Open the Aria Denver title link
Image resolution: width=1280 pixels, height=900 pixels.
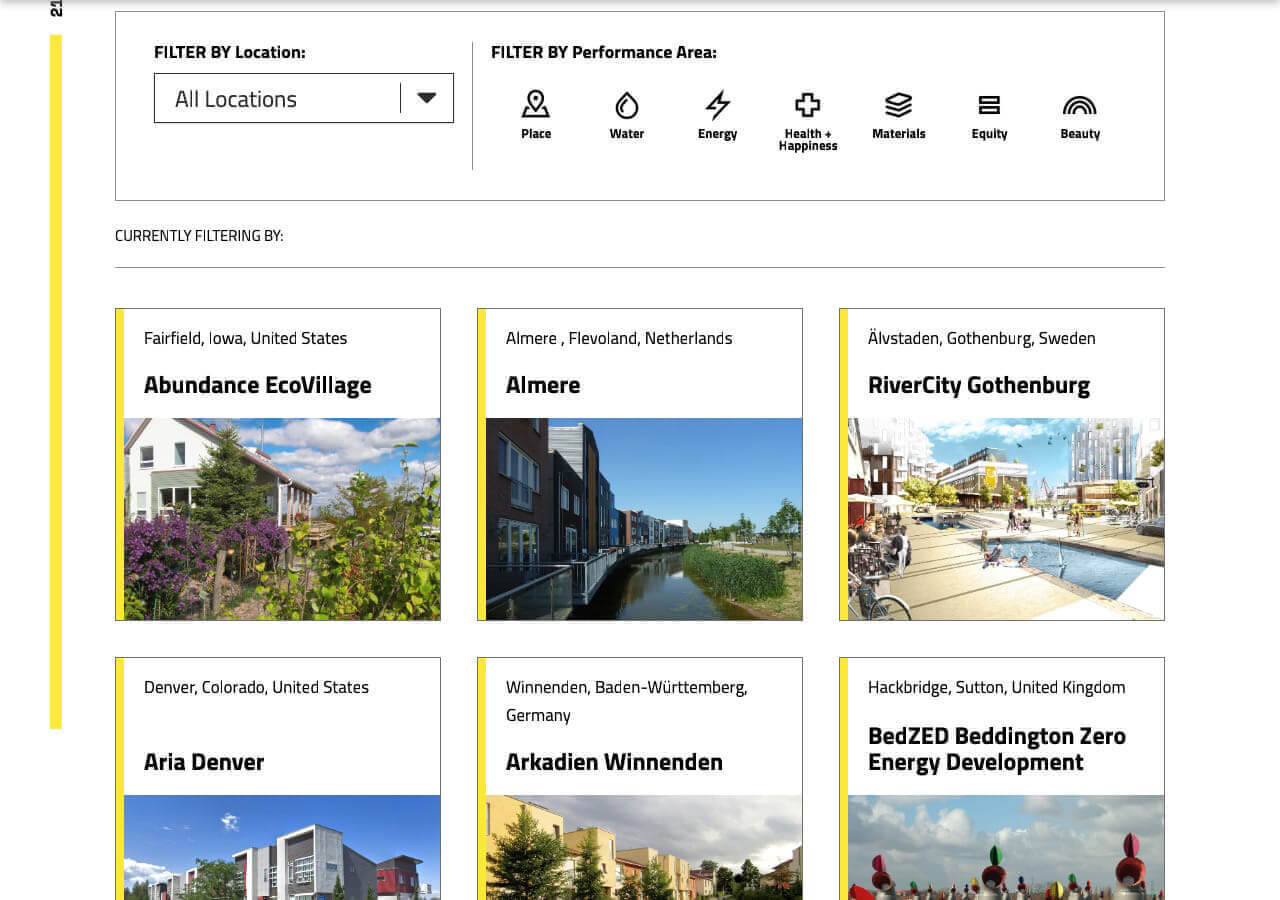[x=204, y=762]
